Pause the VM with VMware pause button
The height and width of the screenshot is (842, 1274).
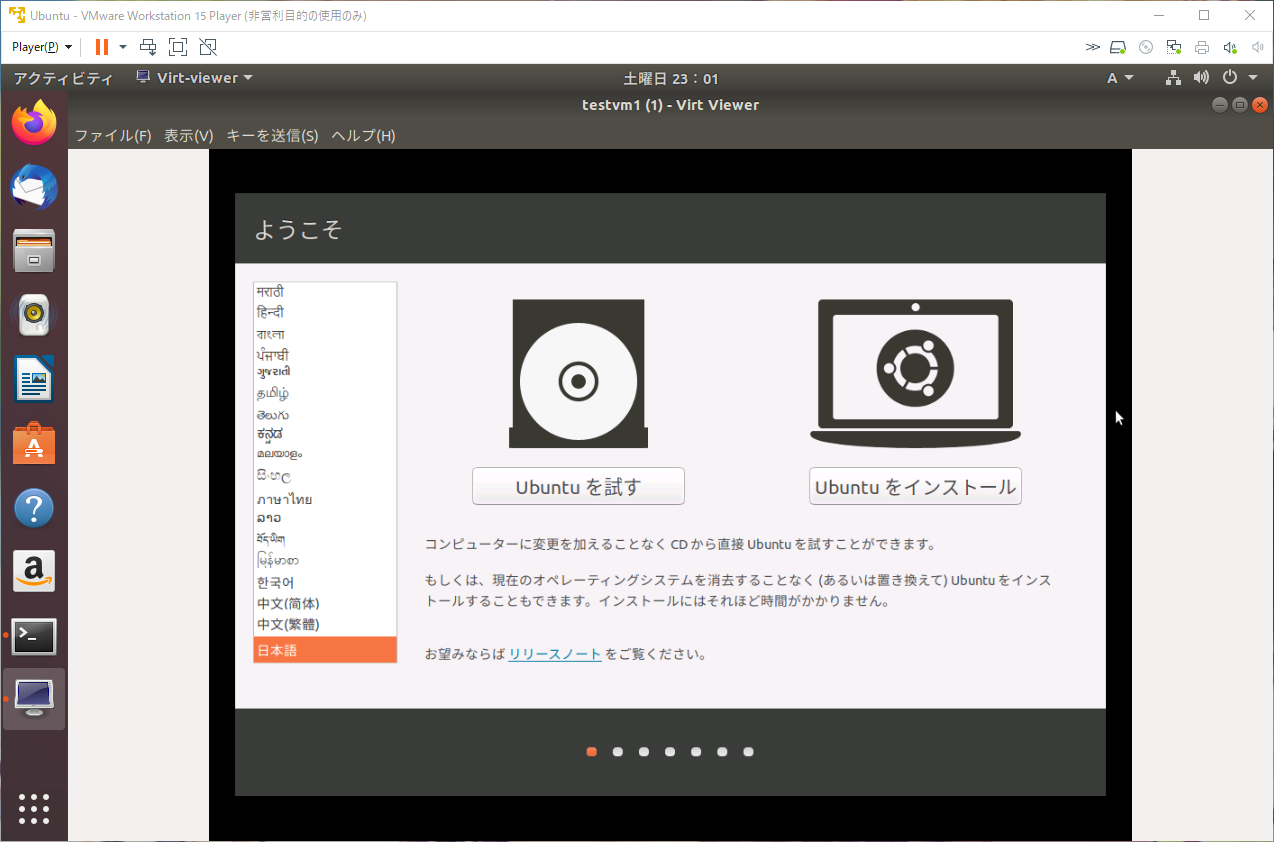pos(102,47)
